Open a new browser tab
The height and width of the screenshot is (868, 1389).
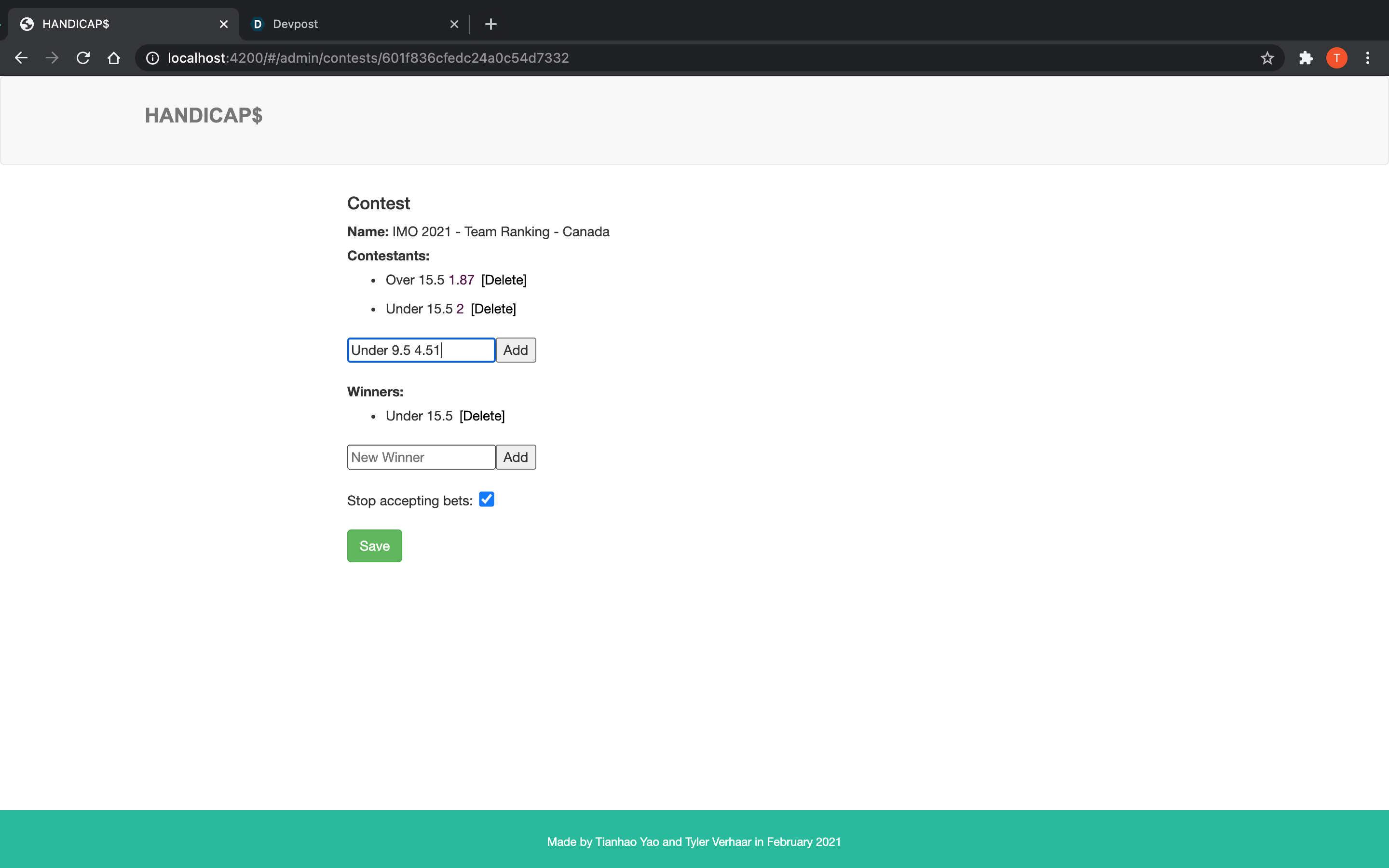pos(490,24)
